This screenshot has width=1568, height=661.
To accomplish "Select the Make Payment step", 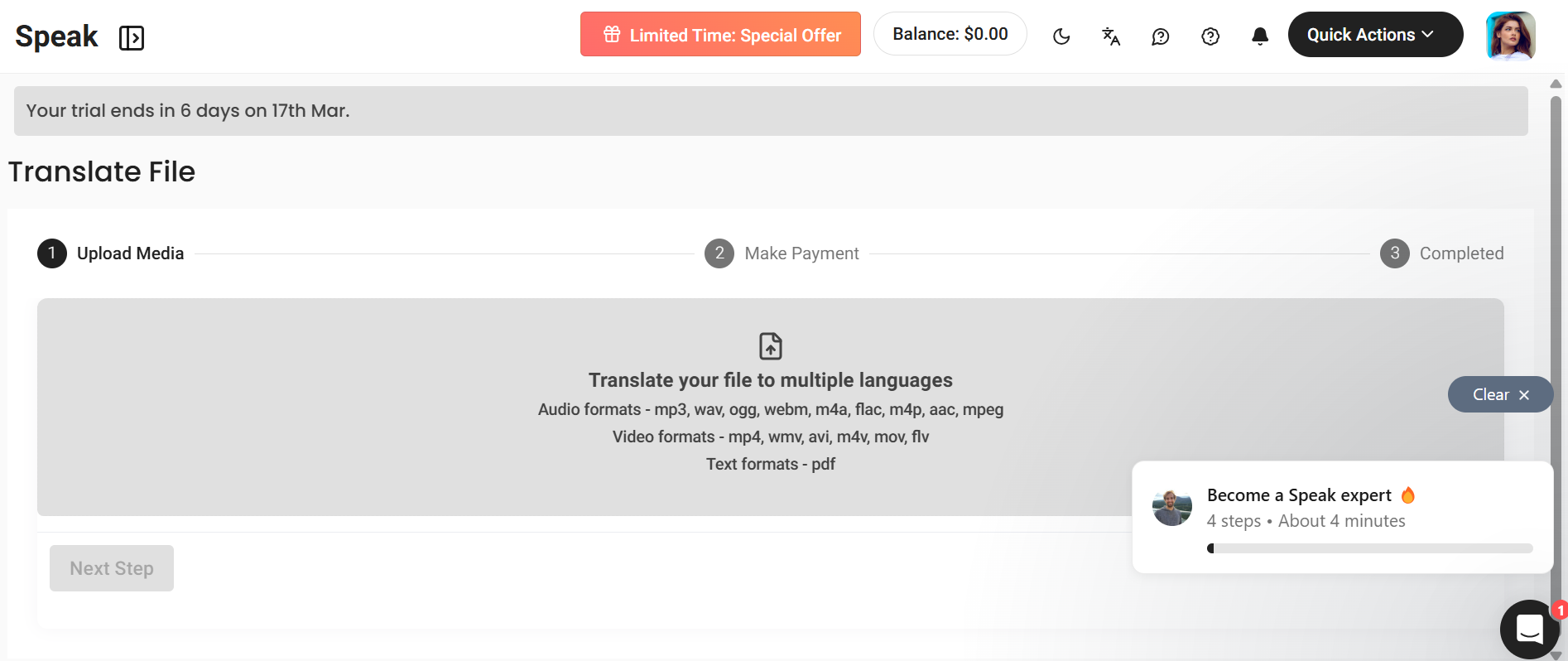I will click(x=782, y=253).
